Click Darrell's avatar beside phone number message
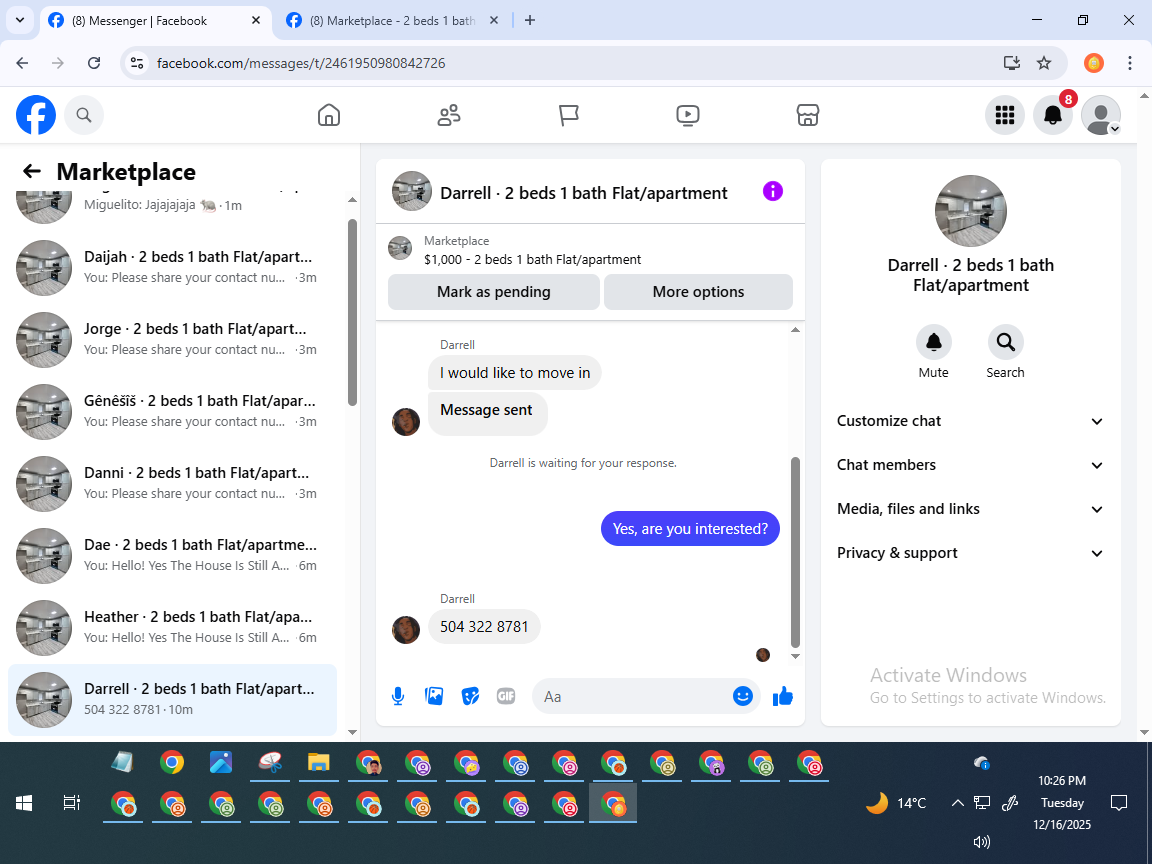This screenshot has height=864, width=1152. click(x=406, y=630)
